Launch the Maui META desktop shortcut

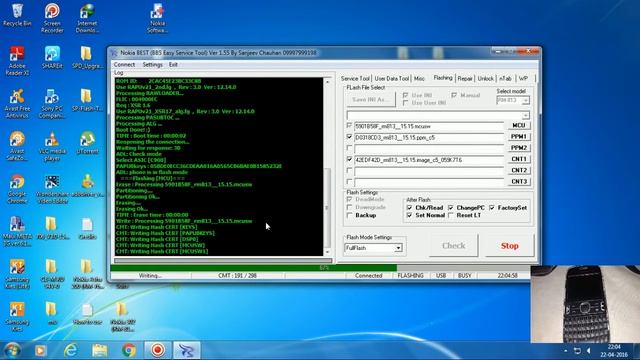(17, 231)
